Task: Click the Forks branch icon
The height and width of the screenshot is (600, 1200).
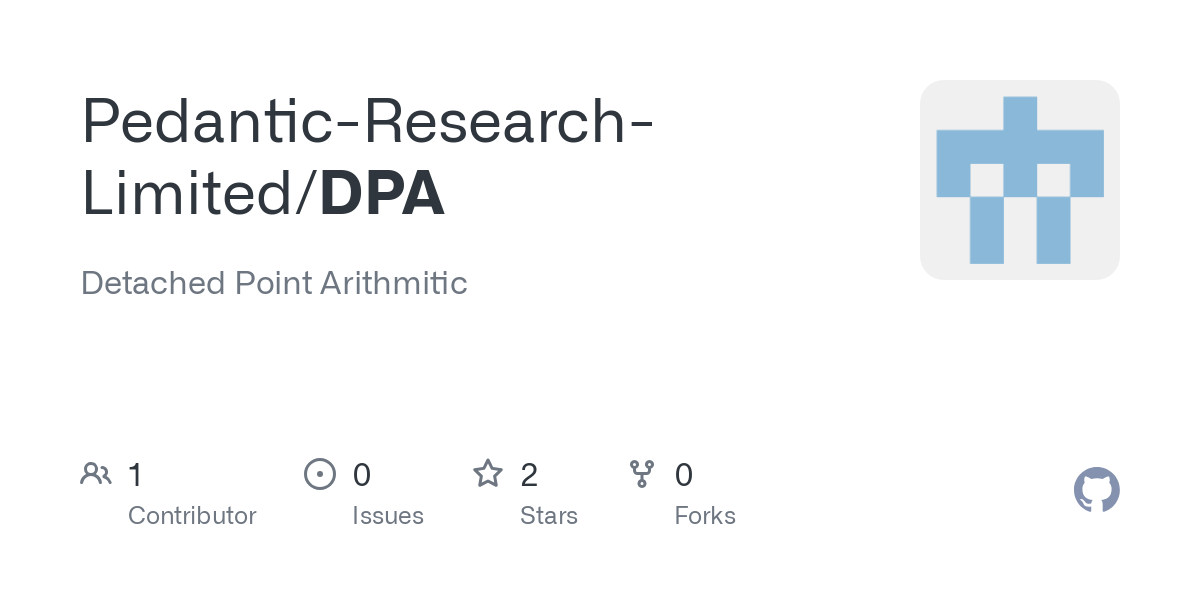Action: tap(642, 473)
